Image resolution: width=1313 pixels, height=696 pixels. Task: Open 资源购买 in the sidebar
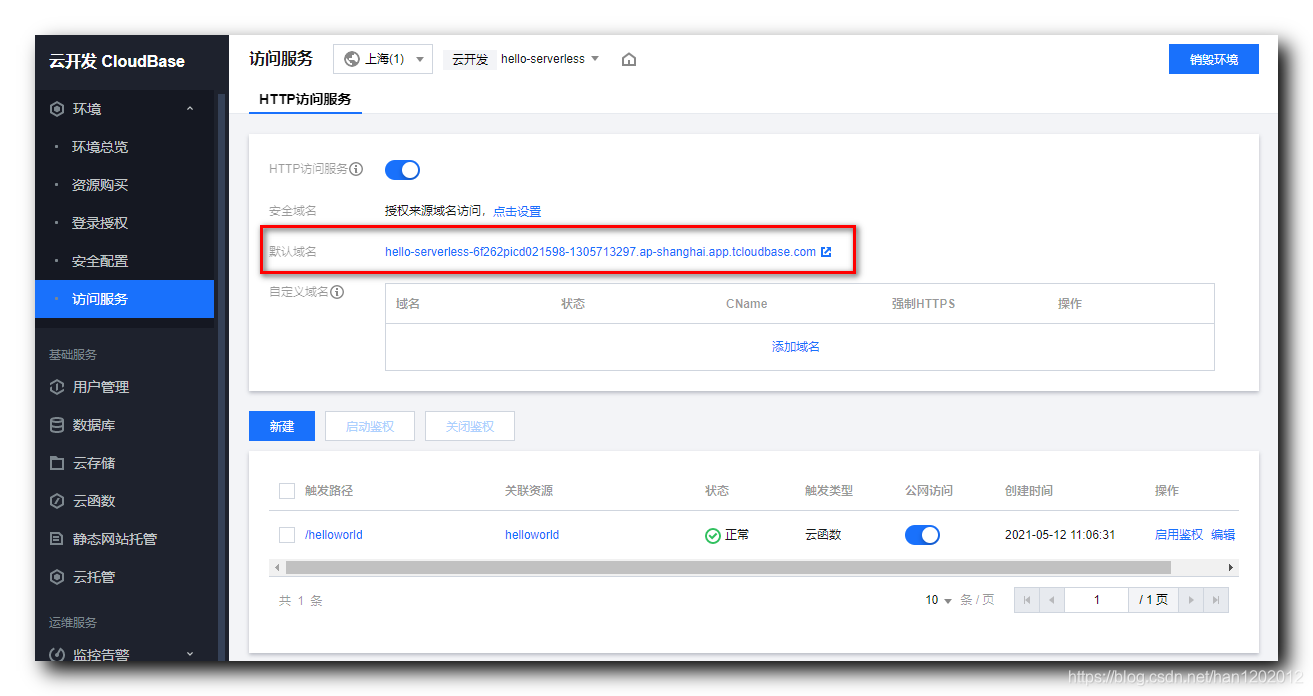[100, 185]
